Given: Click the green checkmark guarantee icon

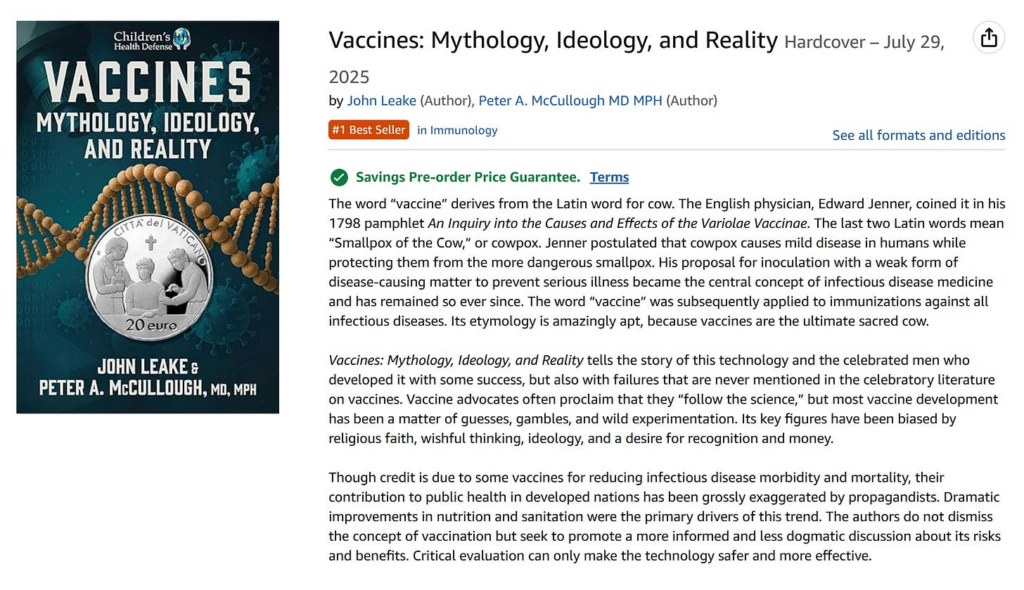Looking at the screenshot, I should point(338,177).
